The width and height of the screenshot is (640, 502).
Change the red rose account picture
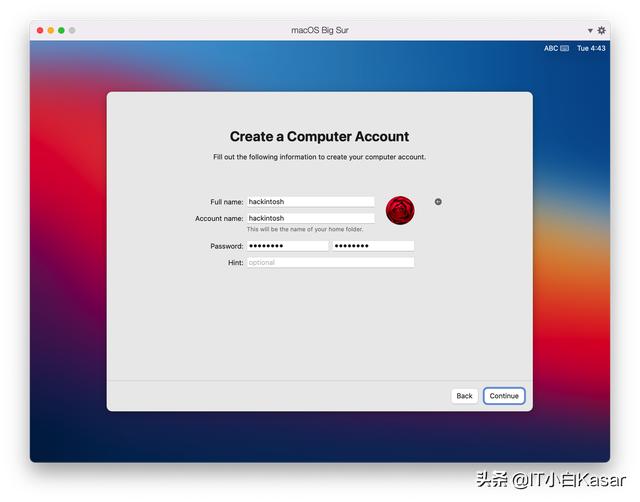click(x=400, y=210)
